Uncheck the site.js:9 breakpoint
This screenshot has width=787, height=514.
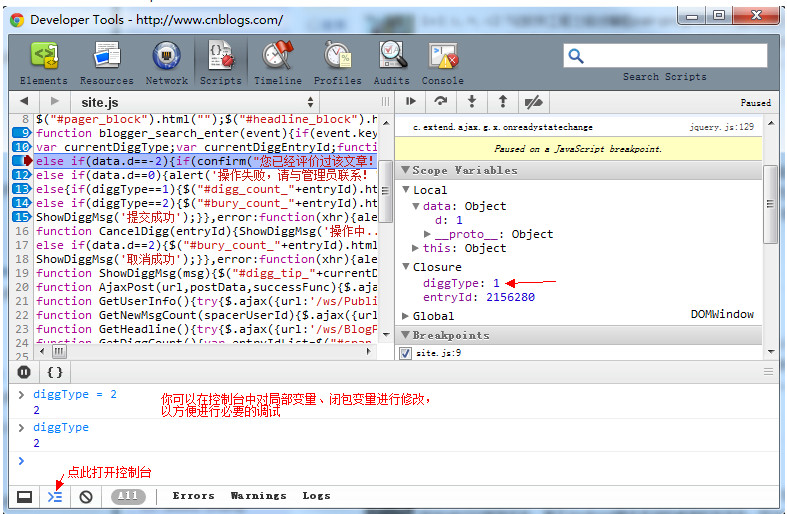406,353
